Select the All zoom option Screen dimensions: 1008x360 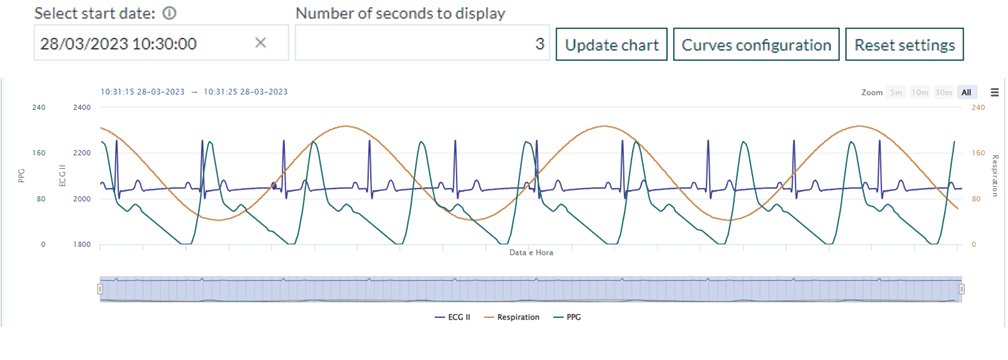click(966, 93)
